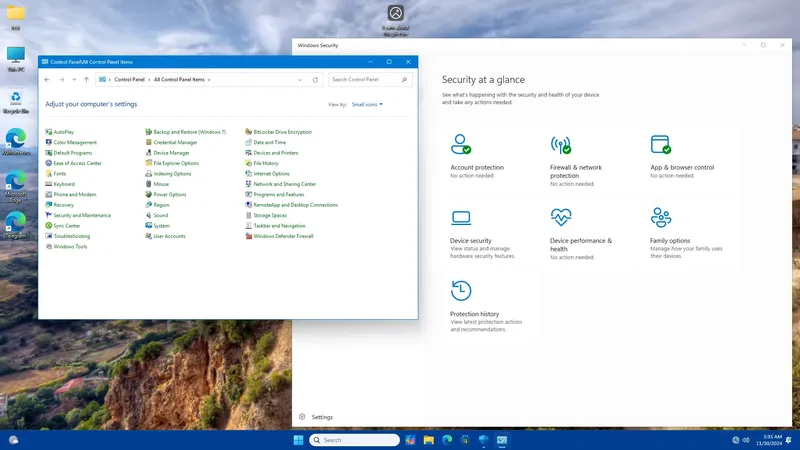This screenshot has height=450, width=800.
Task: Click the BitLocker Drive Encryption icon
Action: [248, 132]
